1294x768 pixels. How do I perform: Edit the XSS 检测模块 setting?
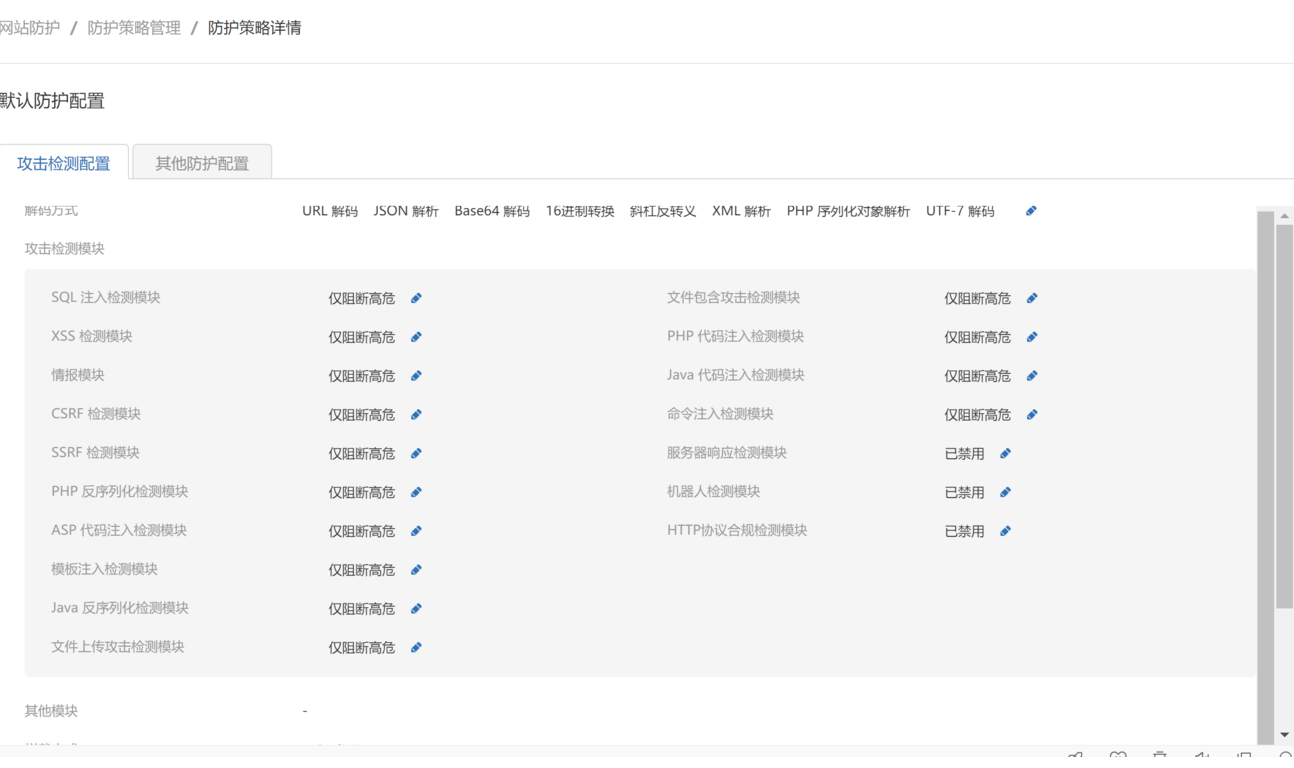416,337
